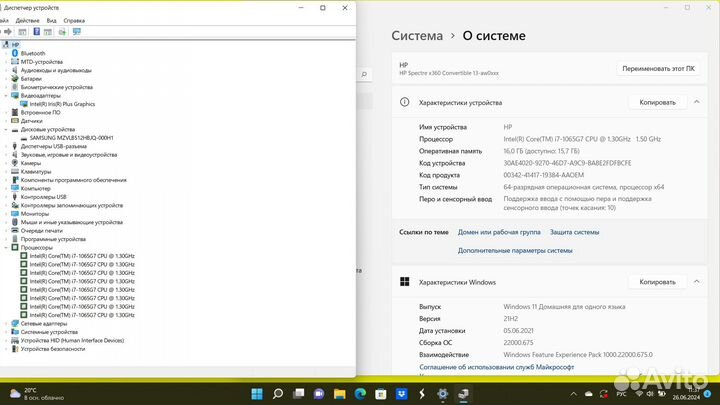Viewport: 720px width, 405px height.
Task: Select the Мониторы monitor icon
Action: (x=15, y=214)
